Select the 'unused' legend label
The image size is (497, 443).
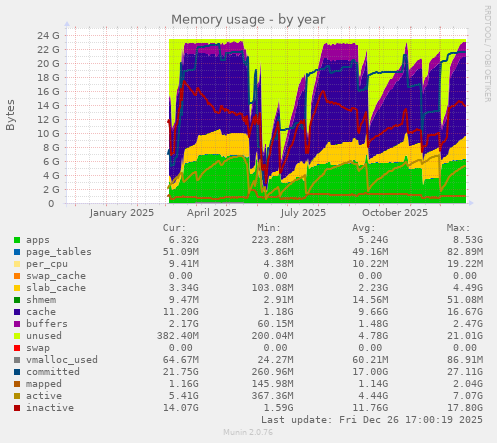point(44,336)
